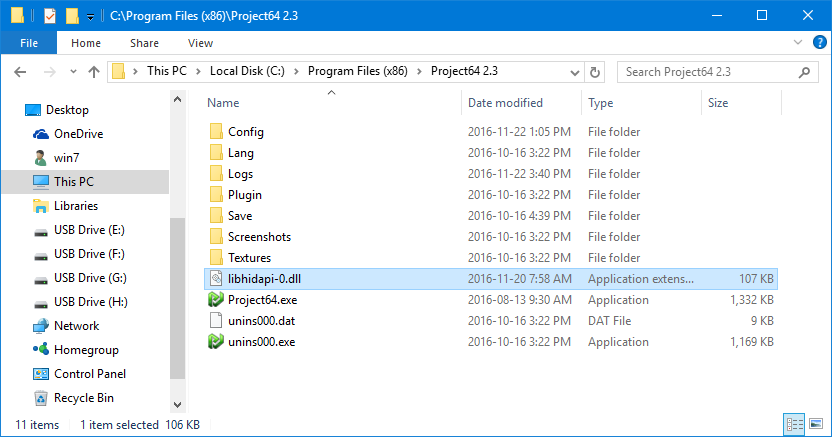The image size is (832, 437).
Task: Click the navigation pane scroll up arrow
Action: [178, 99]
